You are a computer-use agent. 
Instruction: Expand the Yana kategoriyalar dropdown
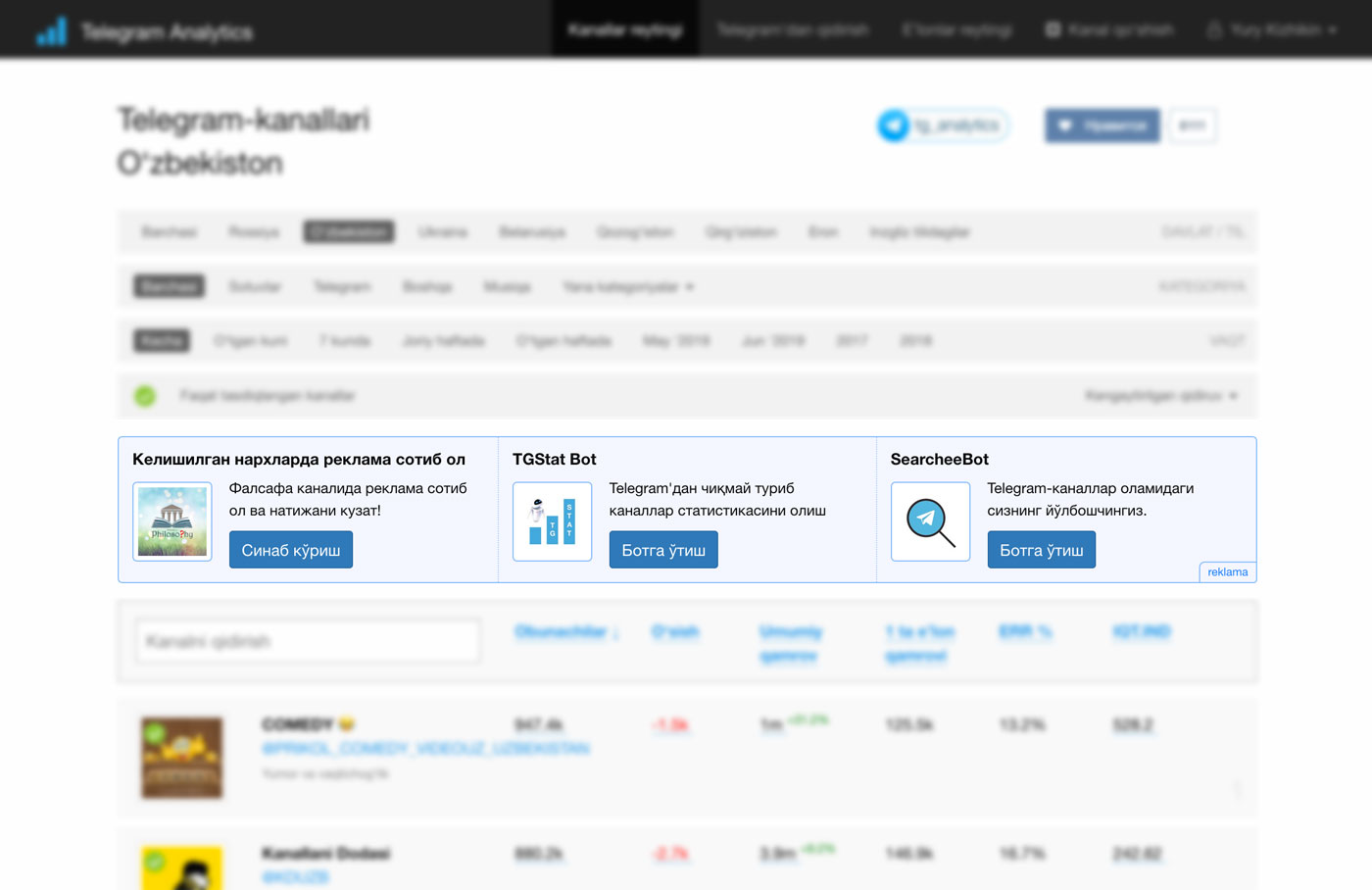click(x=628, y=287)
